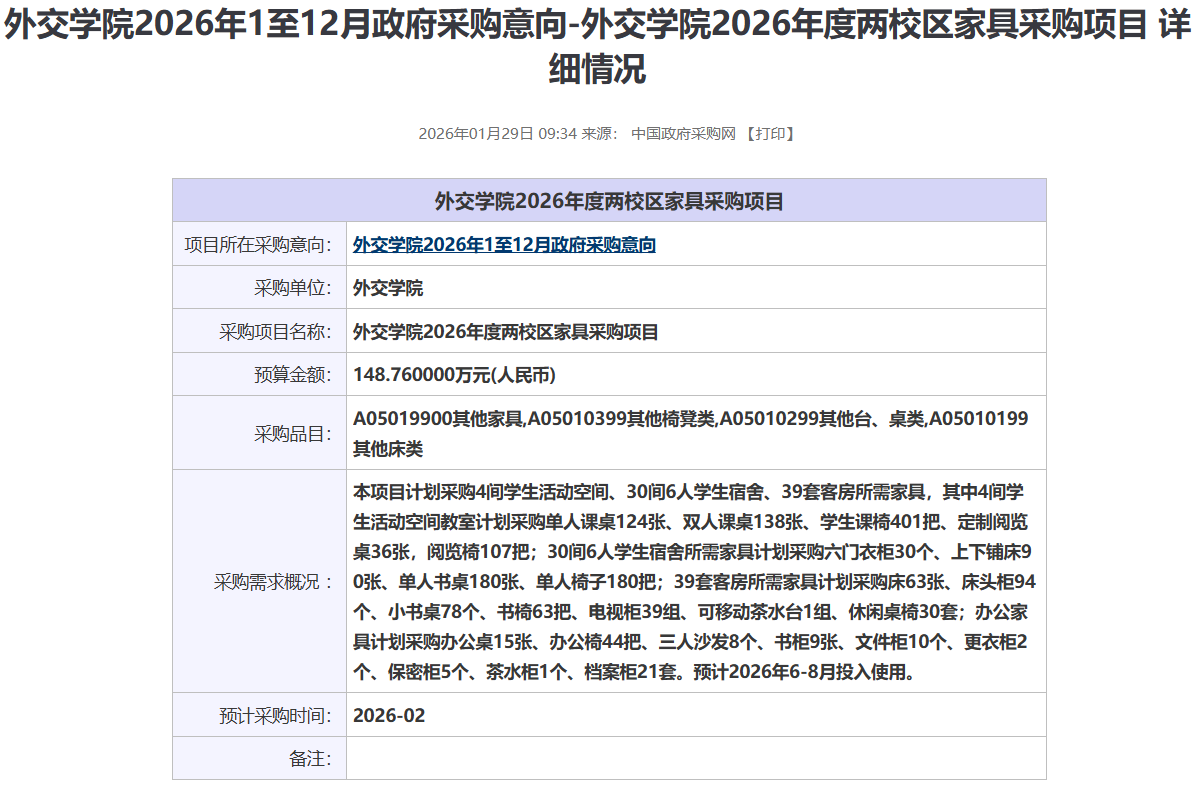The height and width of the screenshot is (792, 1201).
Task: Click the project name value in the table
Action: tap(506, 332)
